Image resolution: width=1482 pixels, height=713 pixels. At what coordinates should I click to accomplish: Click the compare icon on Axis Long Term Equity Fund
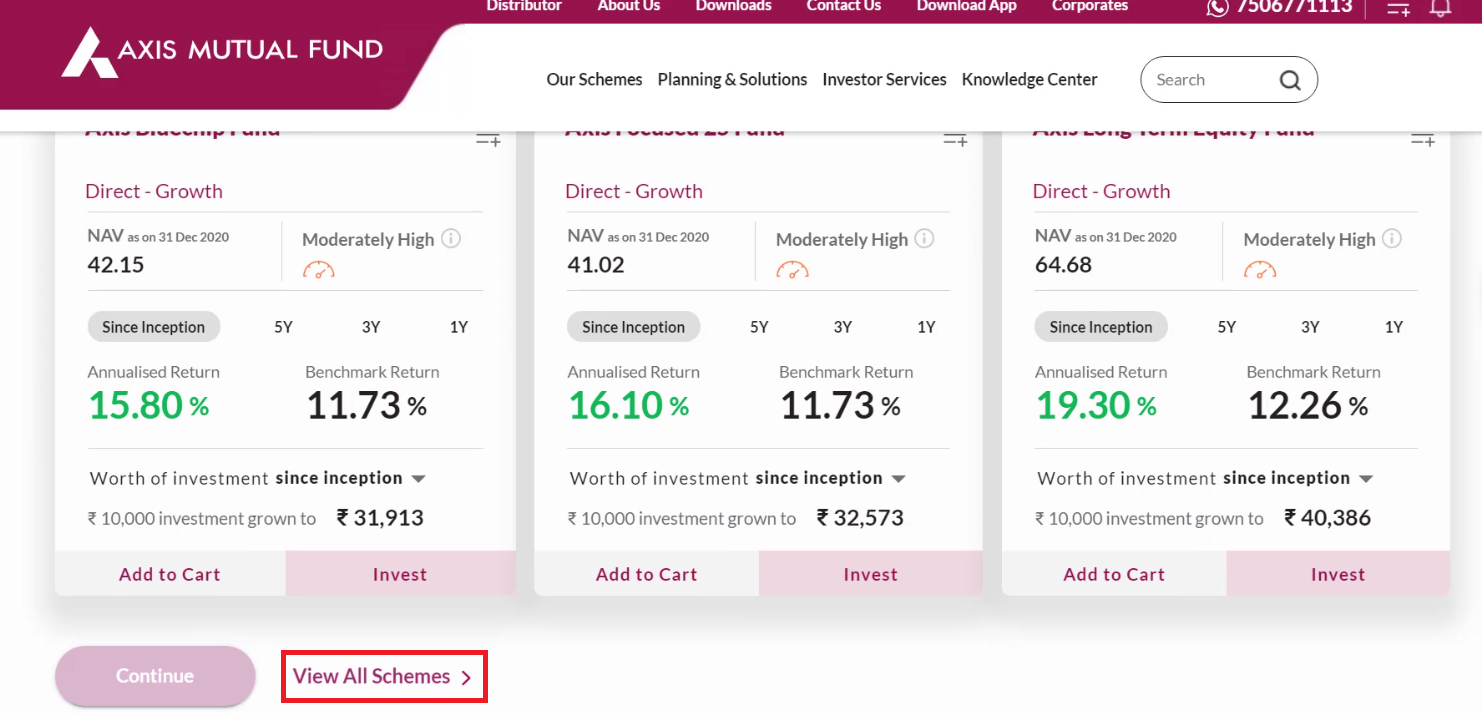(x=1422, y=139)
